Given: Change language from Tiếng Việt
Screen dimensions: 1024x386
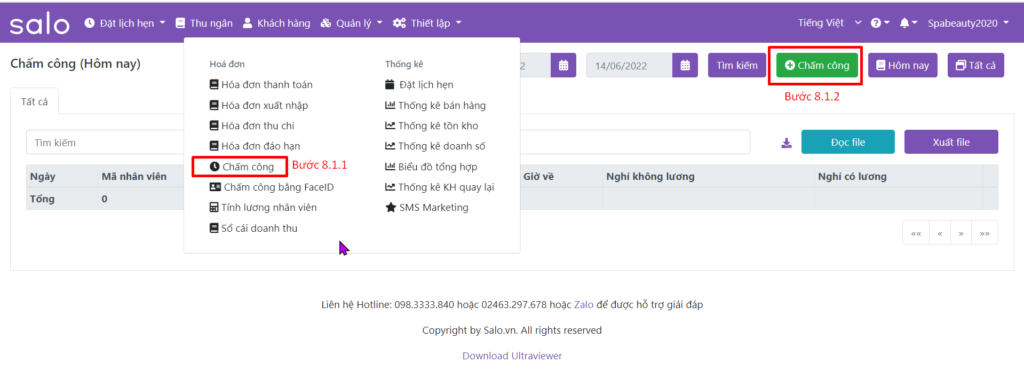Looking at the screenshot, I should point(829,23).
